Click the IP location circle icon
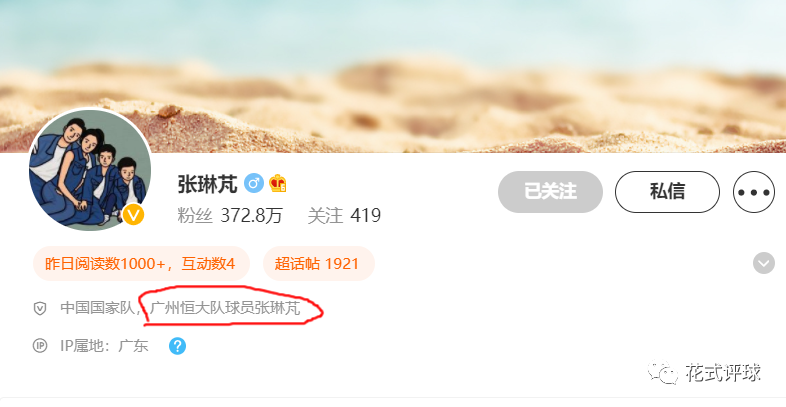This screenshot has width=786, height=407. [x=40, y=346]
